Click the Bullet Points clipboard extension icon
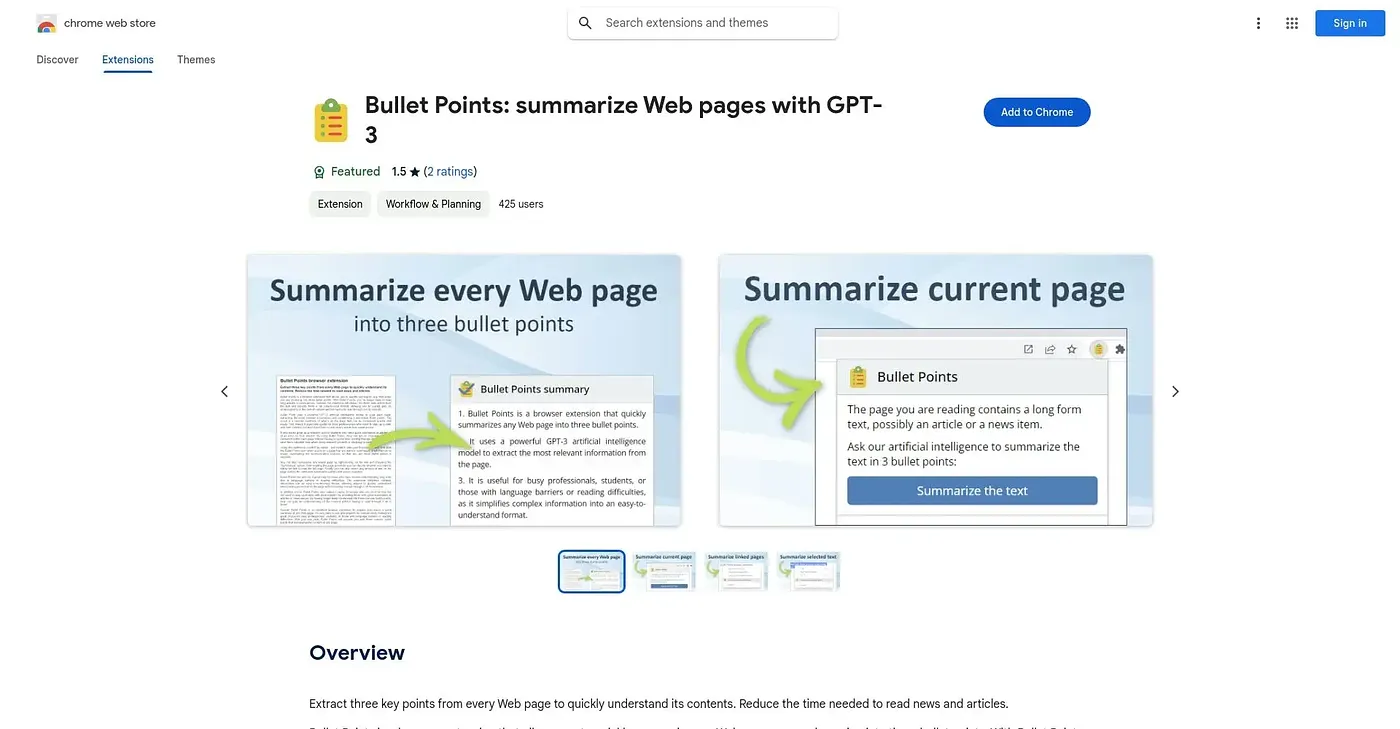Image resolution: width=1400 pixels, height=729 pixels. pos(331,120)
